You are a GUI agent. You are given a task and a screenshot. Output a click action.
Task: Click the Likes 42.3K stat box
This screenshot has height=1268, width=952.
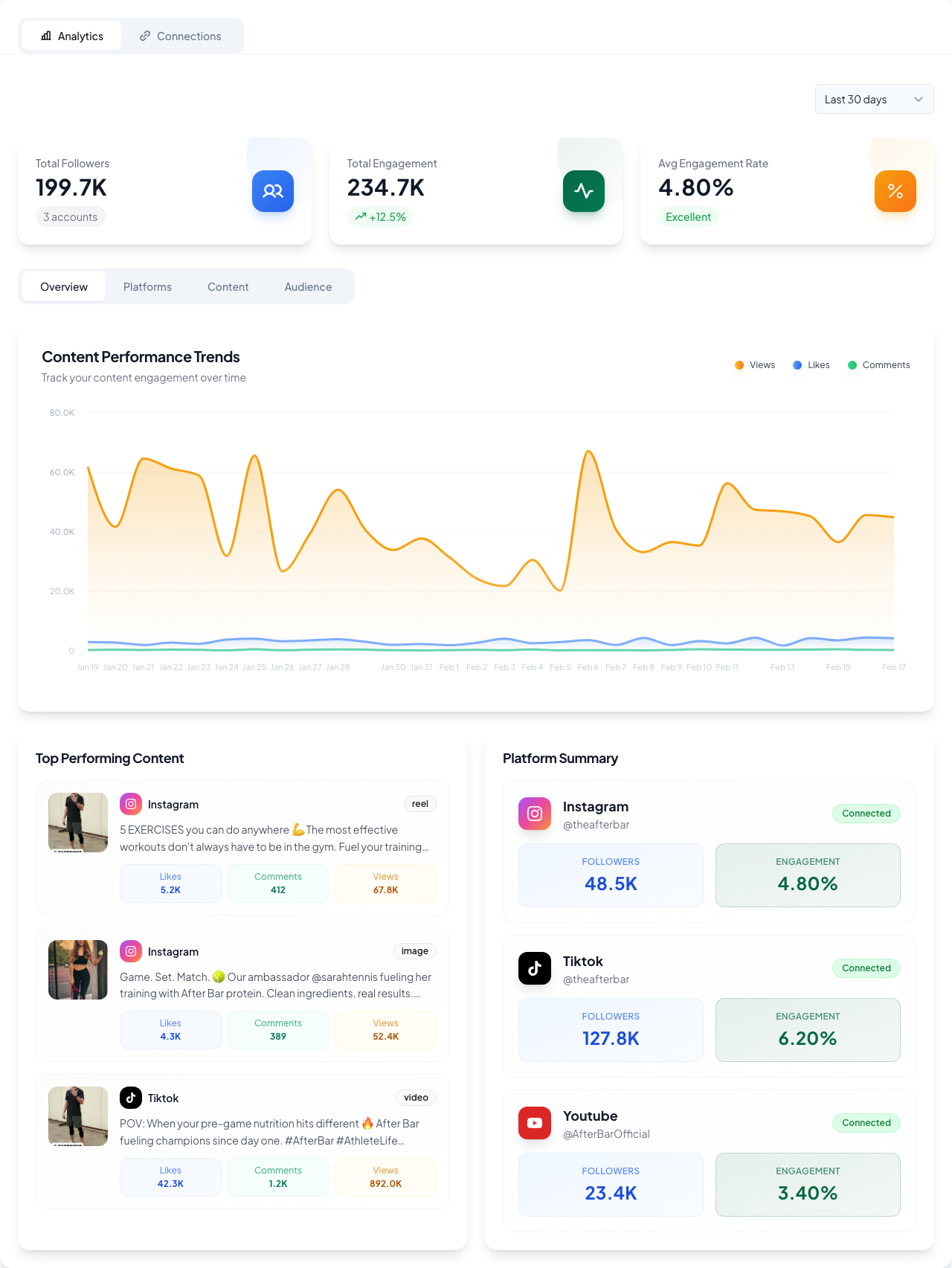(170, 1177)
